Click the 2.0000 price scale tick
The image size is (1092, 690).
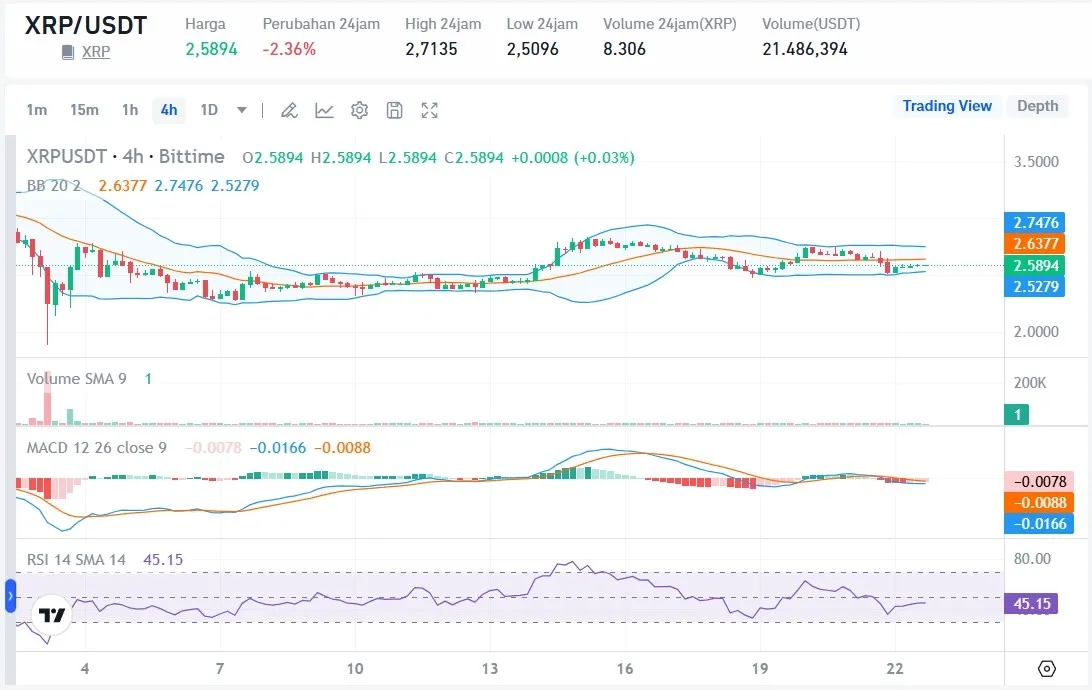click(x=1036, y=332)
